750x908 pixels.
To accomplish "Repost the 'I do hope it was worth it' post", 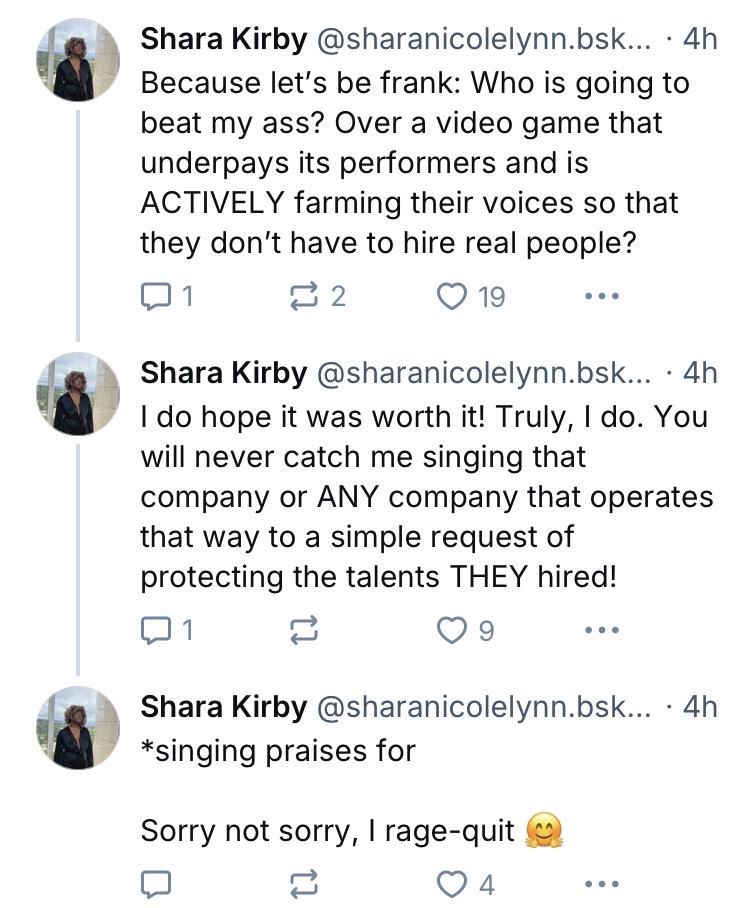I will (x=304, y=630).
